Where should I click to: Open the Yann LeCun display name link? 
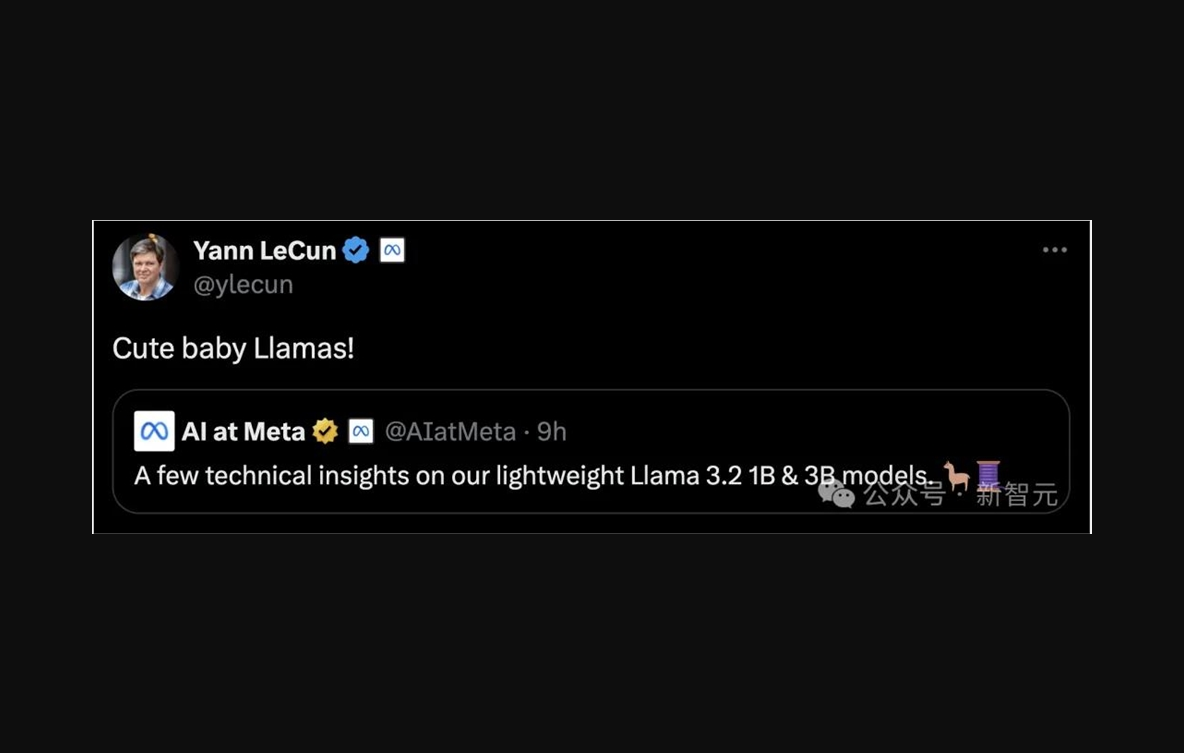pos(264,250)
